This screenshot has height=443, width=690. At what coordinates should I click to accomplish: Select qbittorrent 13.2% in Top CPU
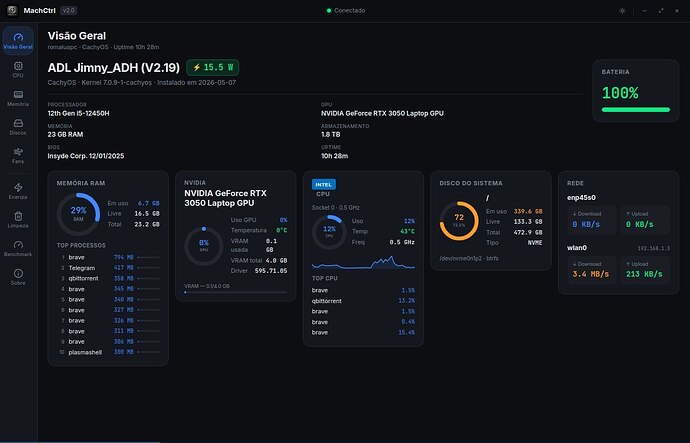(x=363, y=301)
